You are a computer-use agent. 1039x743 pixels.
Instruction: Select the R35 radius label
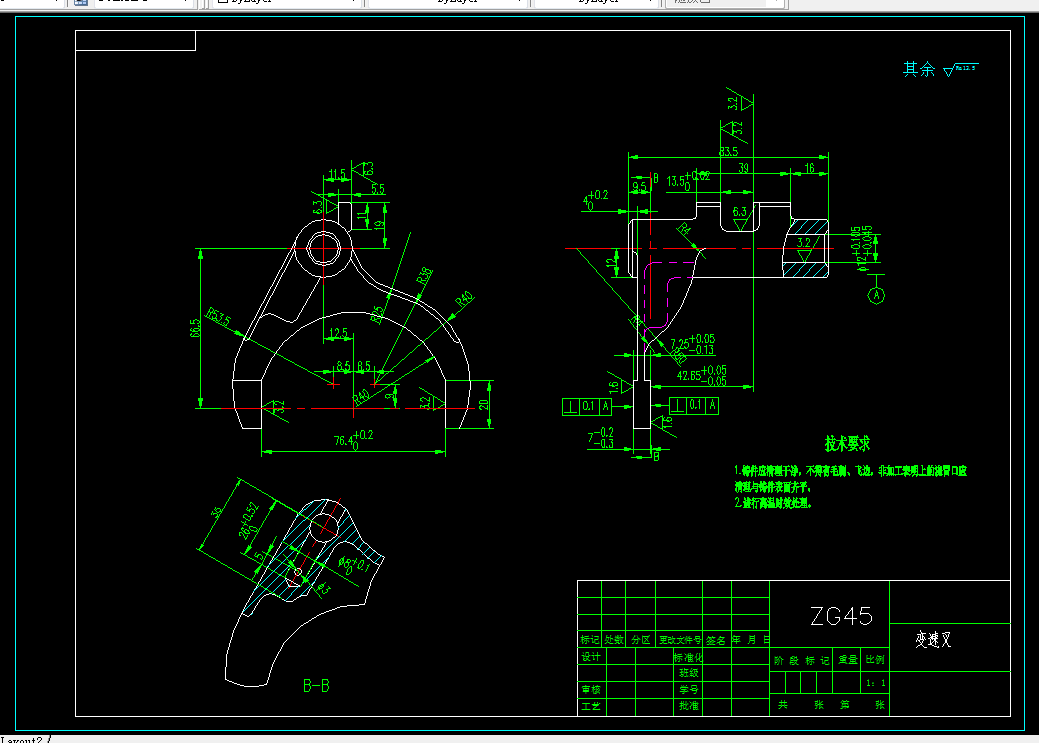(x=376, y=315)
